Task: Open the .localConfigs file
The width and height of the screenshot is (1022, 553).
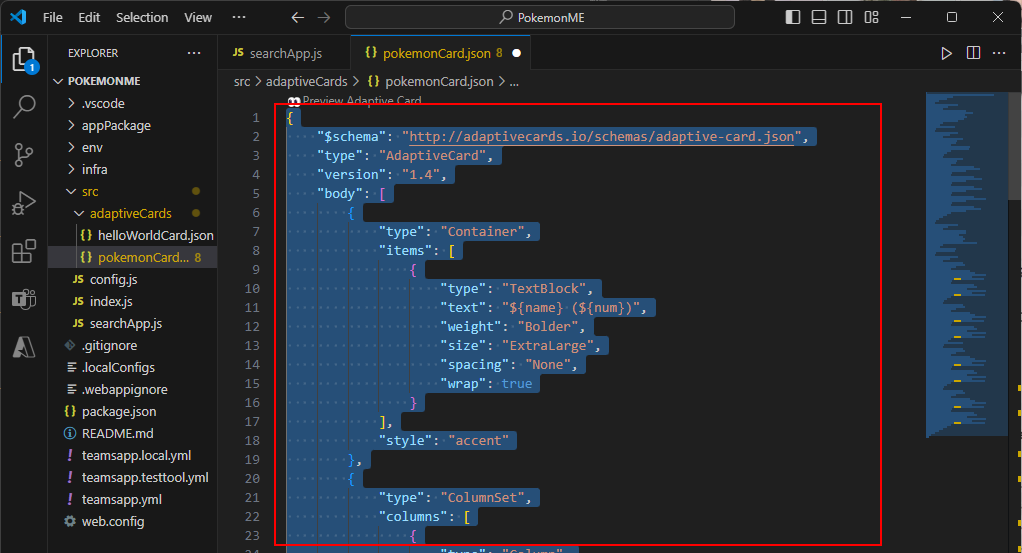Action: (132, 368)
